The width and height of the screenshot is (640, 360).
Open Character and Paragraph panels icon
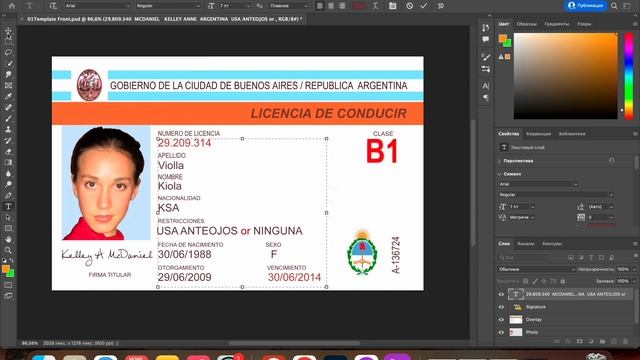click(393, 6)
